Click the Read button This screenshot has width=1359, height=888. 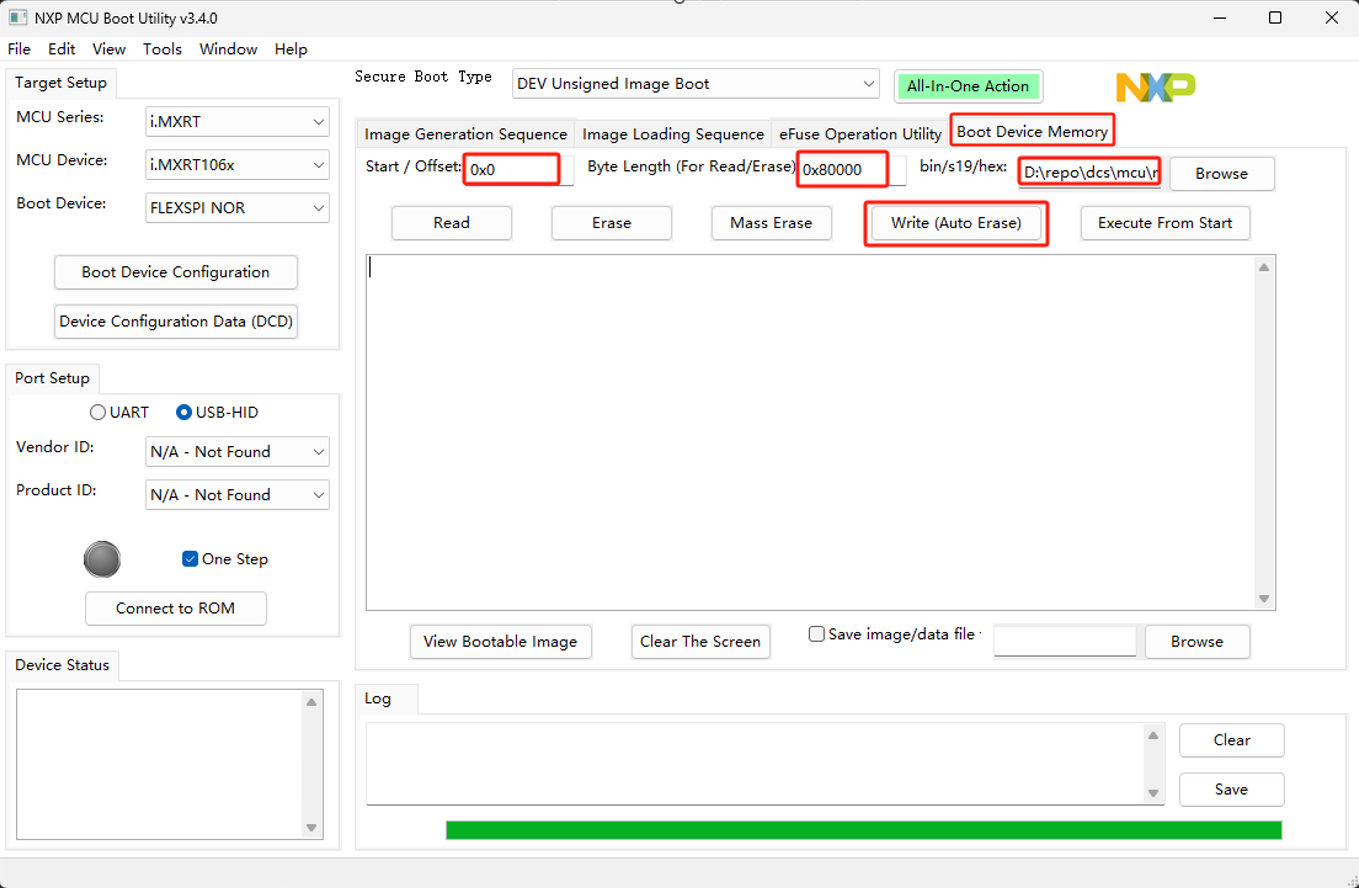pos(452,223)
